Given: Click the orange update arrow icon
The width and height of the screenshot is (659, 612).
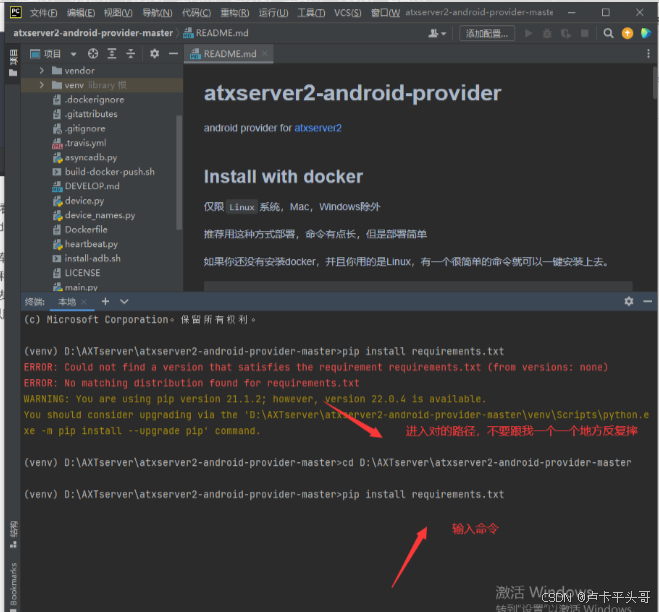Looking at the screenshot, I should tap(627, 33).
